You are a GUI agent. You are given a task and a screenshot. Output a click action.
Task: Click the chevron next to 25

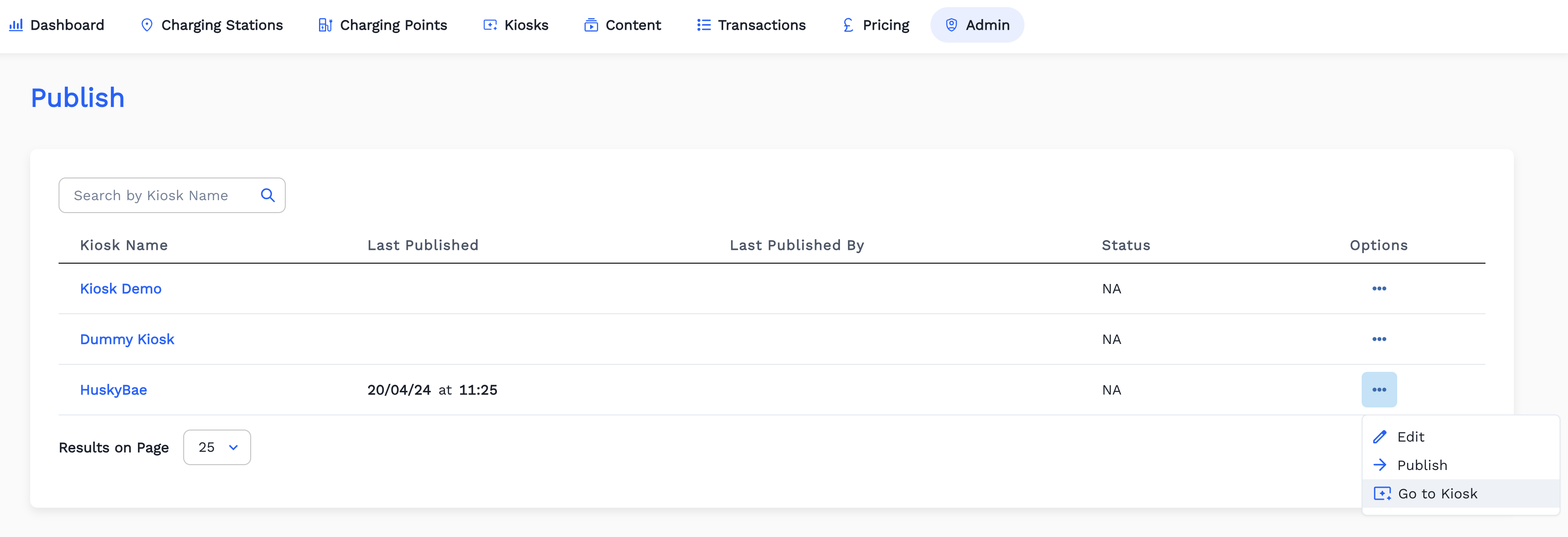tap(233, 447)
